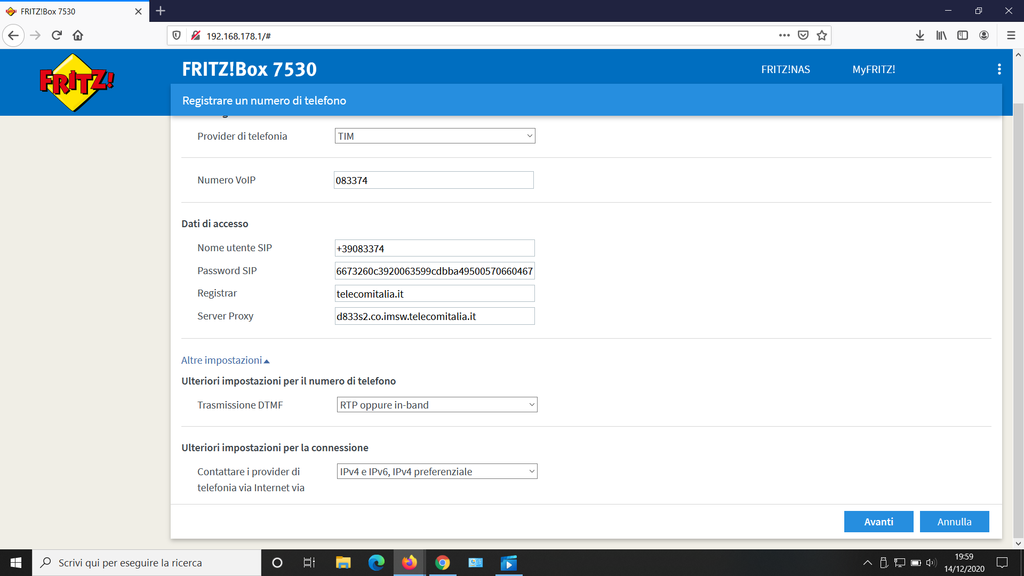Viewport: 1024px width, 576px height.
Task: Save page to Pocket
Action: coord(803,35)
